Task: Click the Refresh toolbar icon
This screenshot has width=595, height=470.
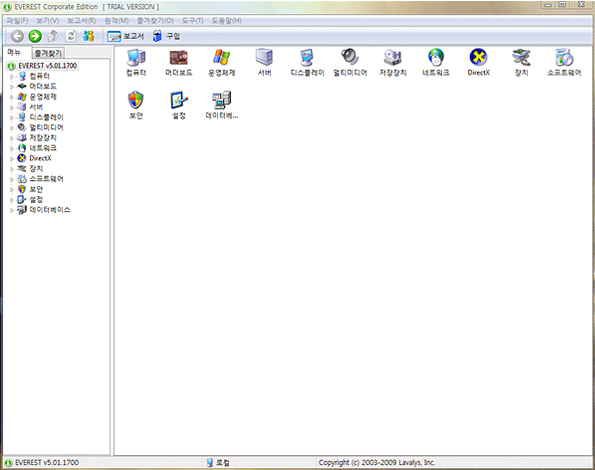Action: (71, 36)
